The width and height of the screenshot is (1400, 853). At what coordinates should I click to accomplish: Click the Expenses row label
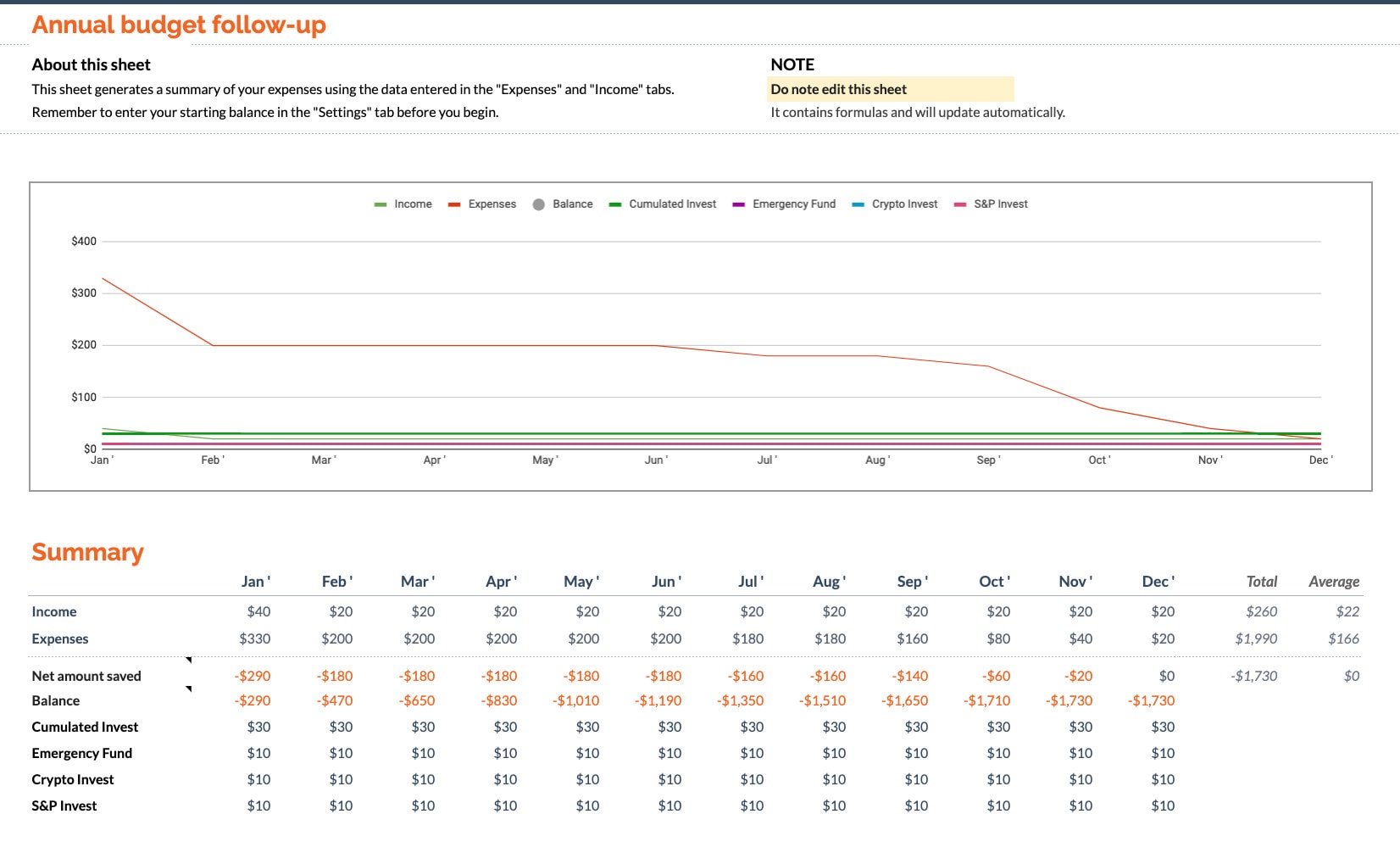59,638
